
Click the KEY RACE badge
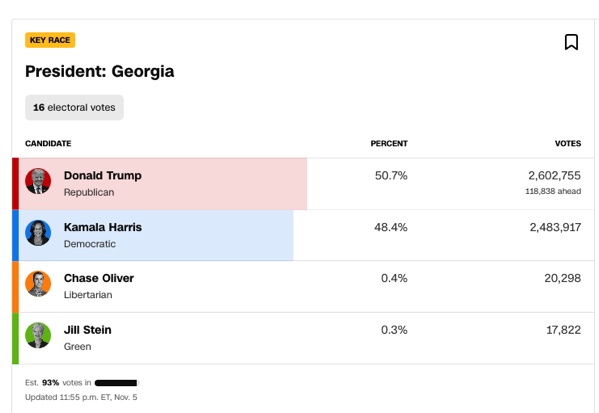[50, 40]
